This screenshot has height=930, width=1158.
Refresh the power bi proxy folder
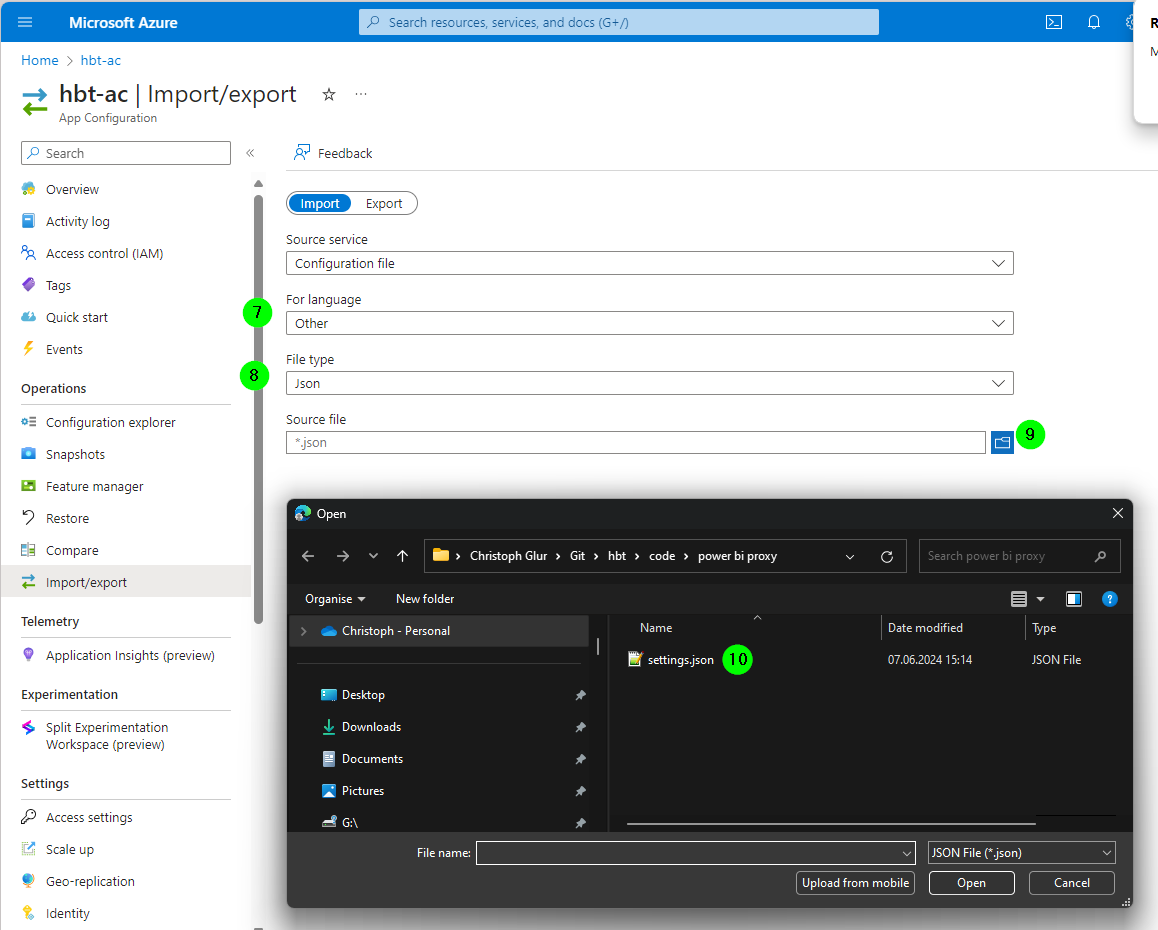coord(887,556)
